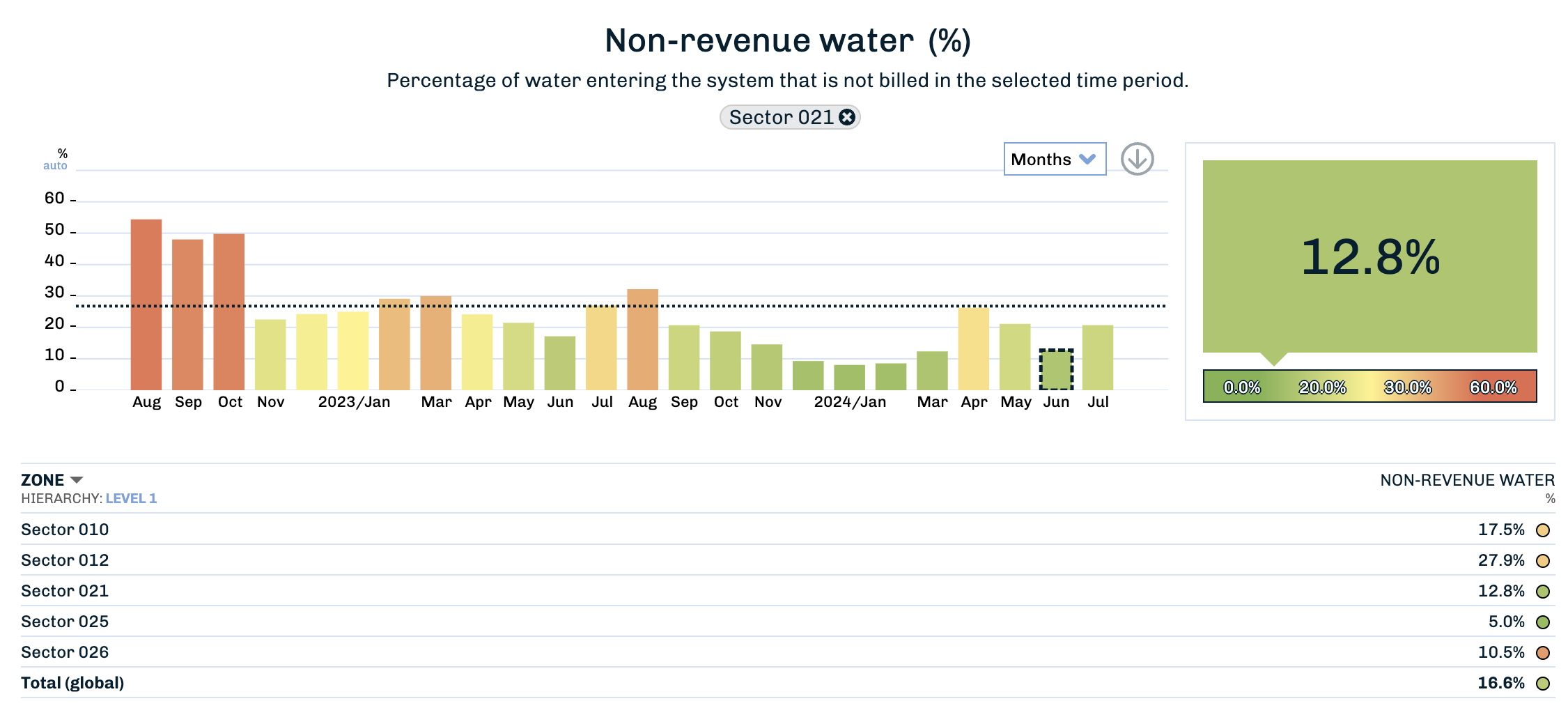
Task: Click Sector 026 orange status dot
Action: [1543, 653]
